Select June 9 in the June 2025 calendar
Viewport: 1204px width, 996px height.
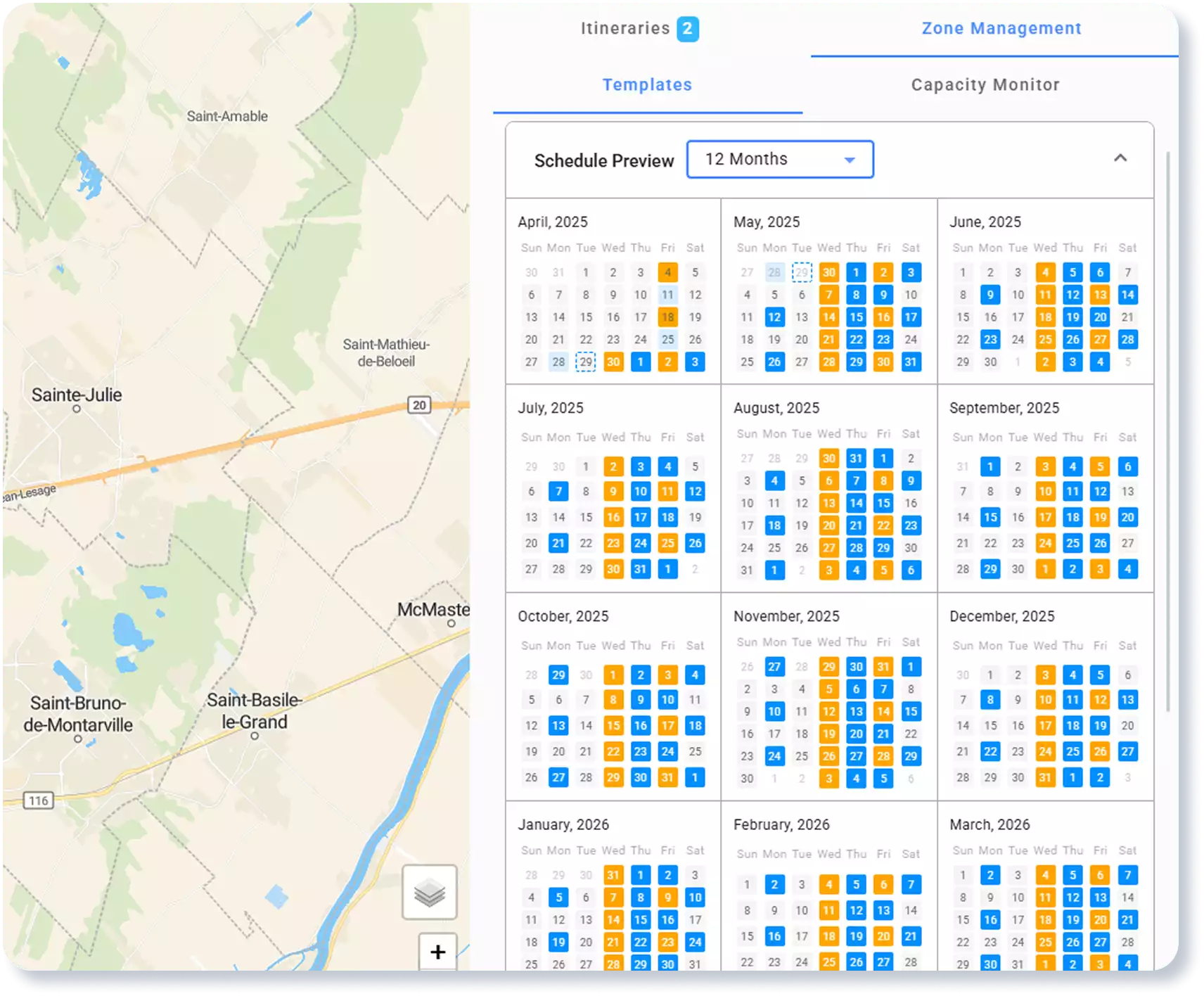[x=990, y=295]
